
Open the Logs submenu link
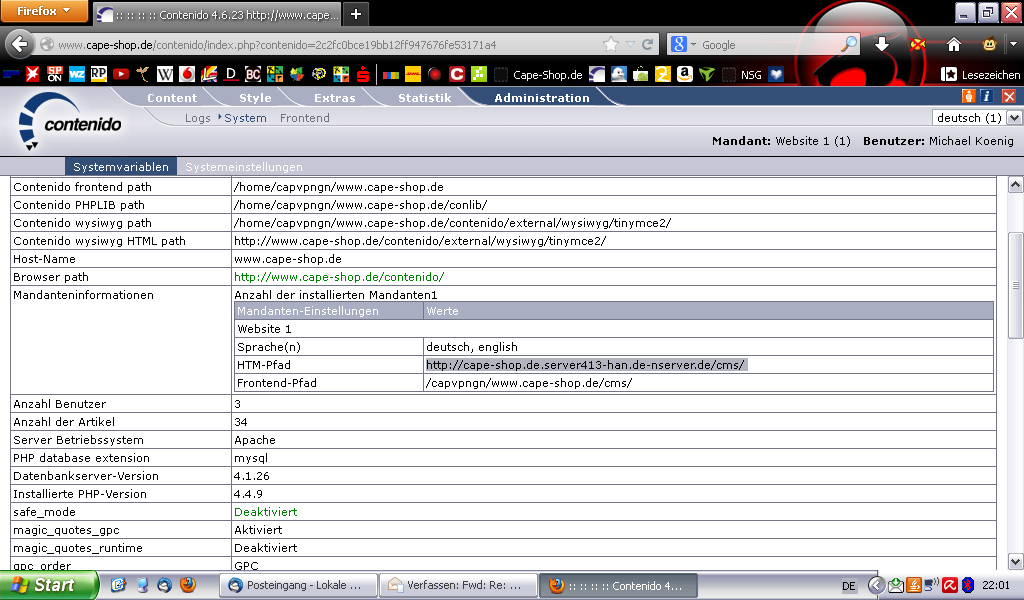click(x=197, y=118)
